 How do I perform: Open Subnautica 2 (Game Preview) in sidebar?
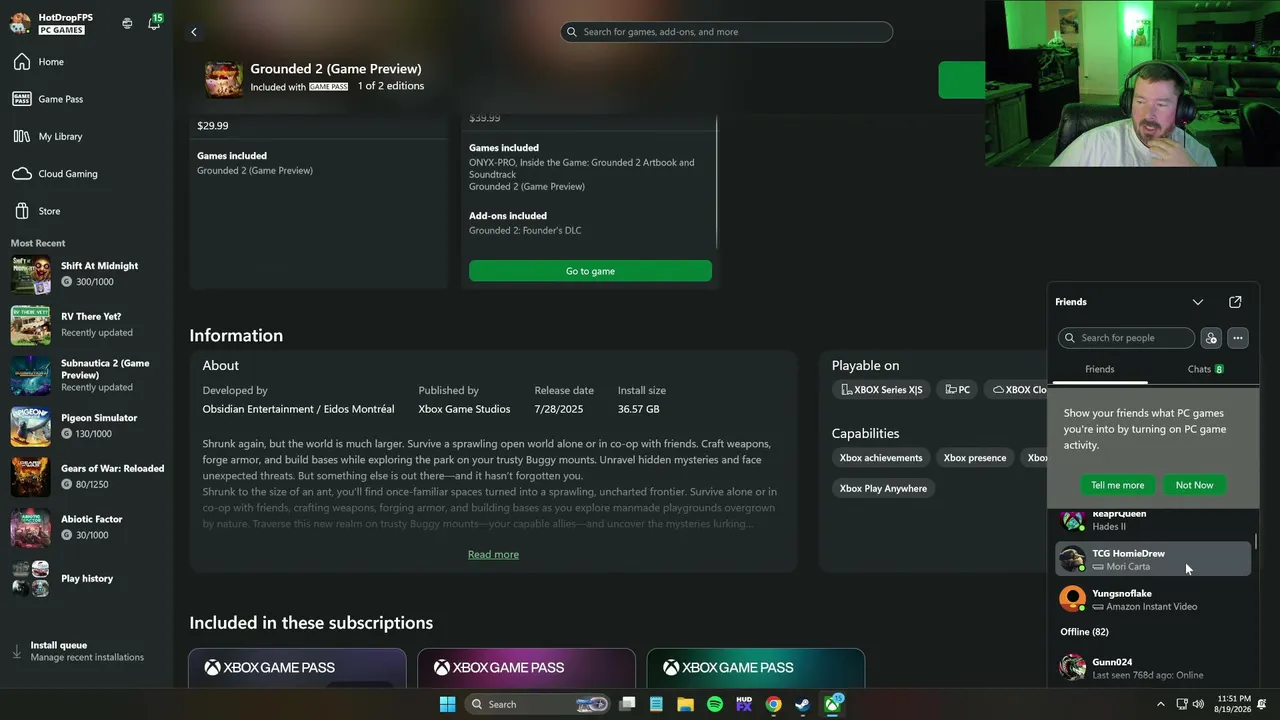tap(87, 375)
